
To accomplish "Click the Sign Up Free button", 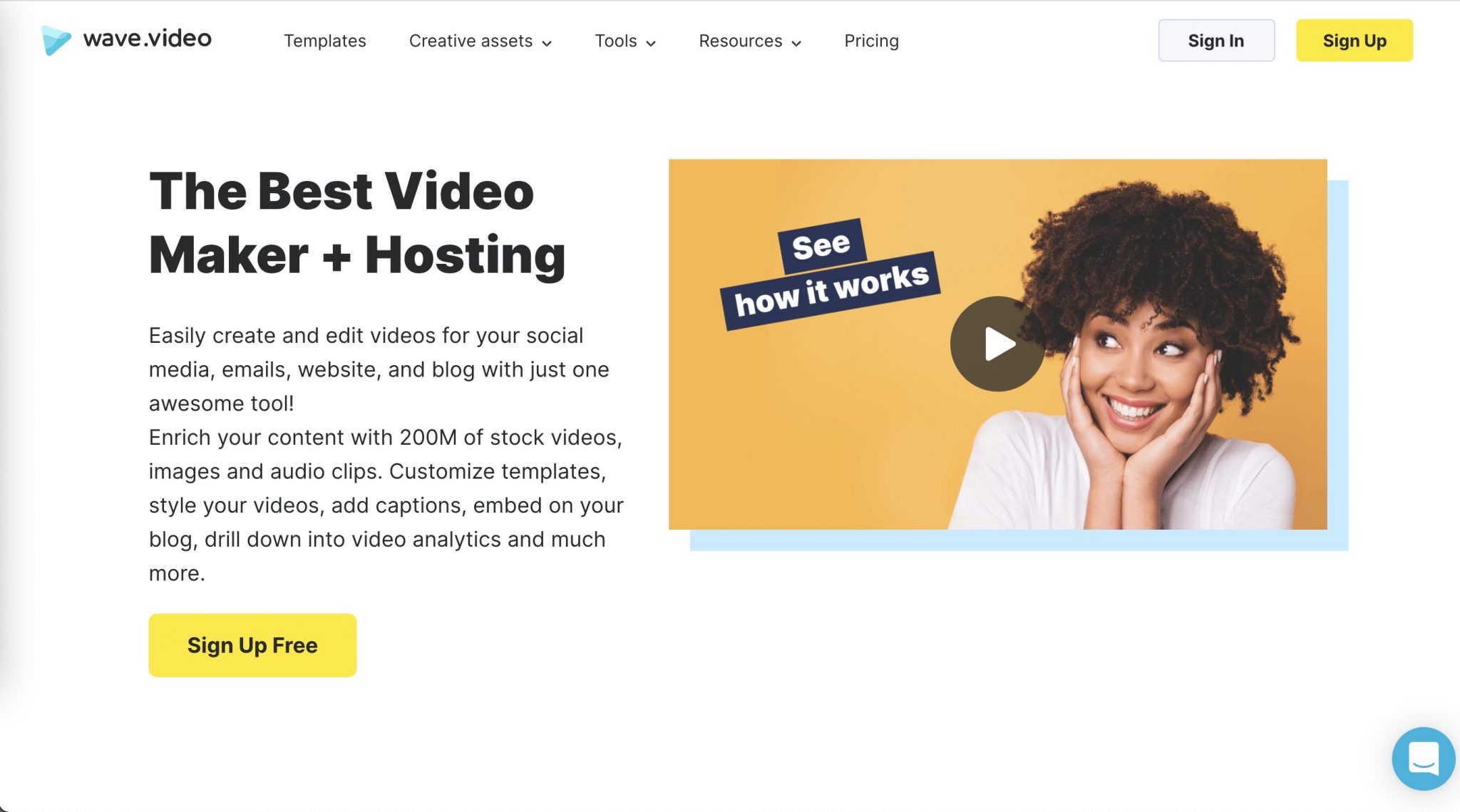I will click(252, 645).
